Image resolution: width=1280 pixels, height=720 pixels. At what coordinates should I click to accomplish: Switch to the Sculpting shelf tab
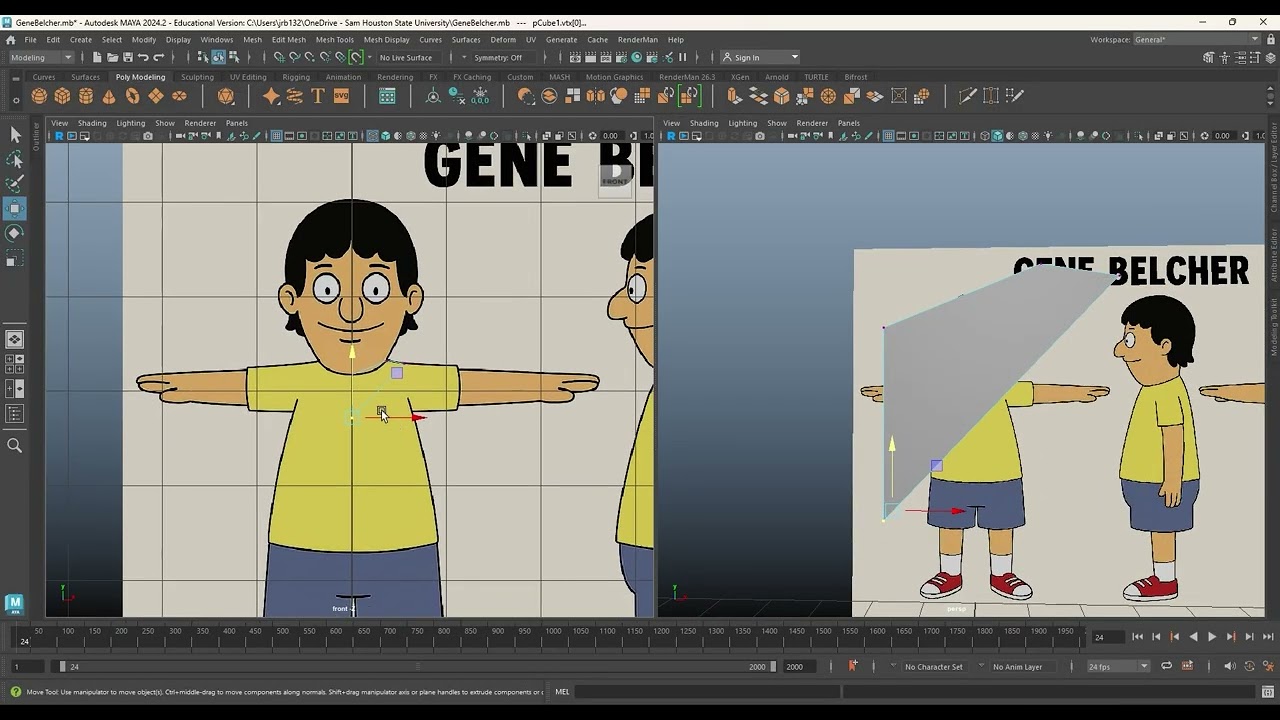point(197,77)
